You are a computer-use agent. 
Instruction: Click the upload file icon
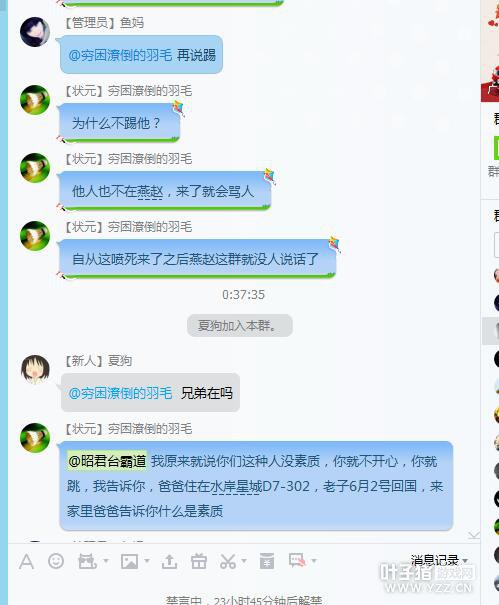(169, 561)
